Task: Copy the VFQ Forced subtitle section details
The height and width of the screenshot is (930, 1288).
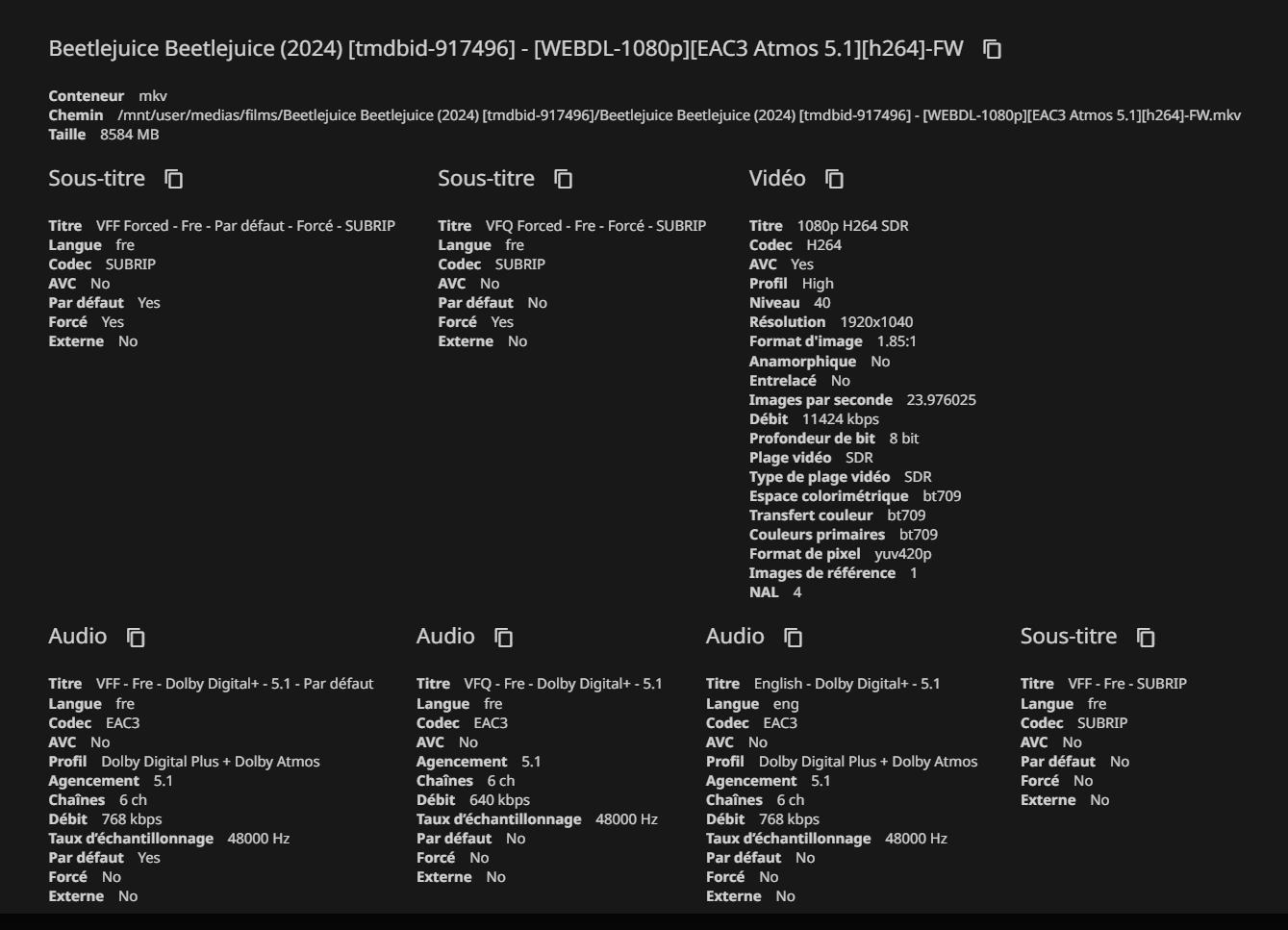Action: 562,179
